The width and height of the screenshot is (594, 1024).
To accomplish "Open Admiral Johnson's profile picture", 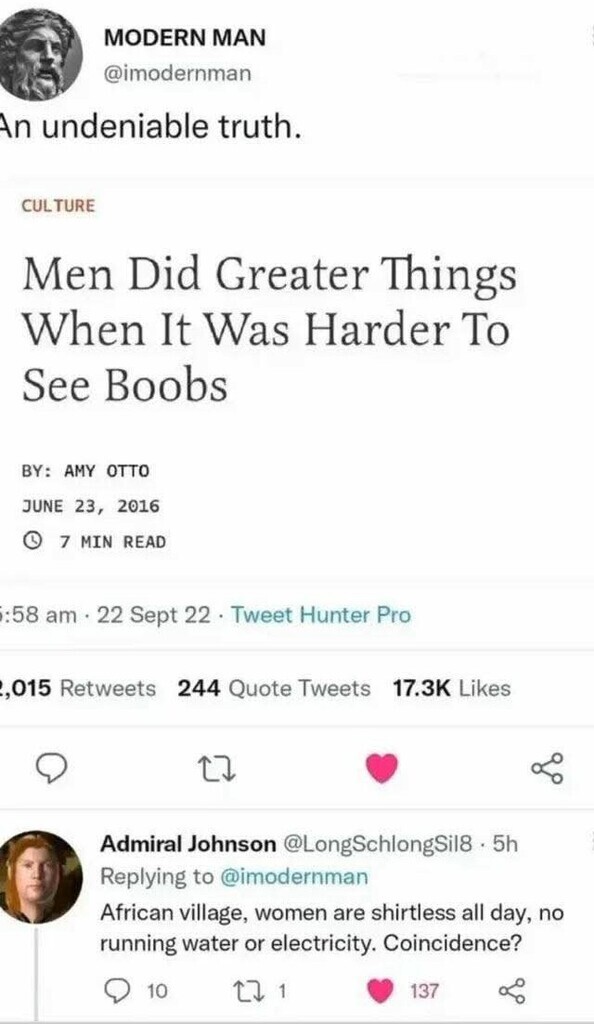I will pos(40,877).
